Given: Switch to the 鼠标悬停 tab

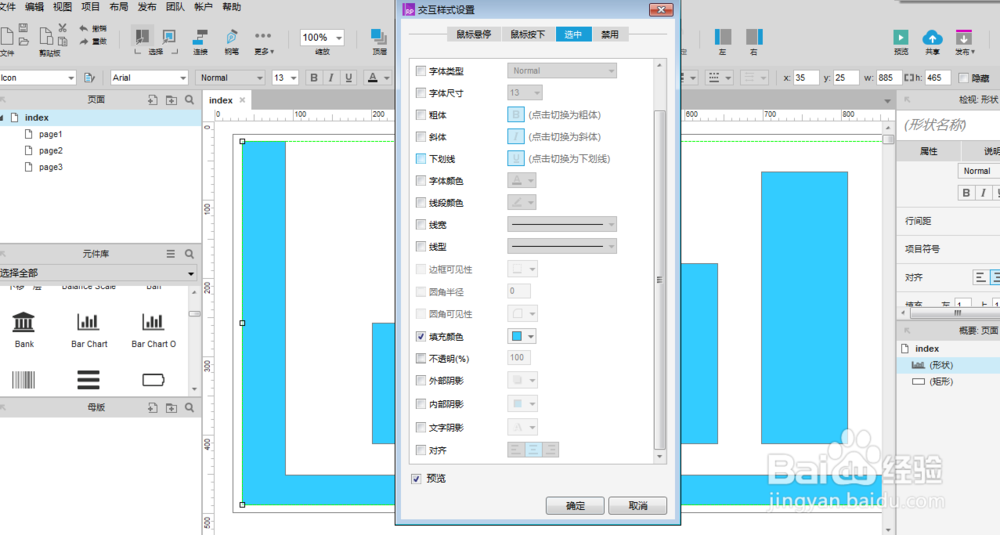Looking at the screenshot, I should (474, 34).
